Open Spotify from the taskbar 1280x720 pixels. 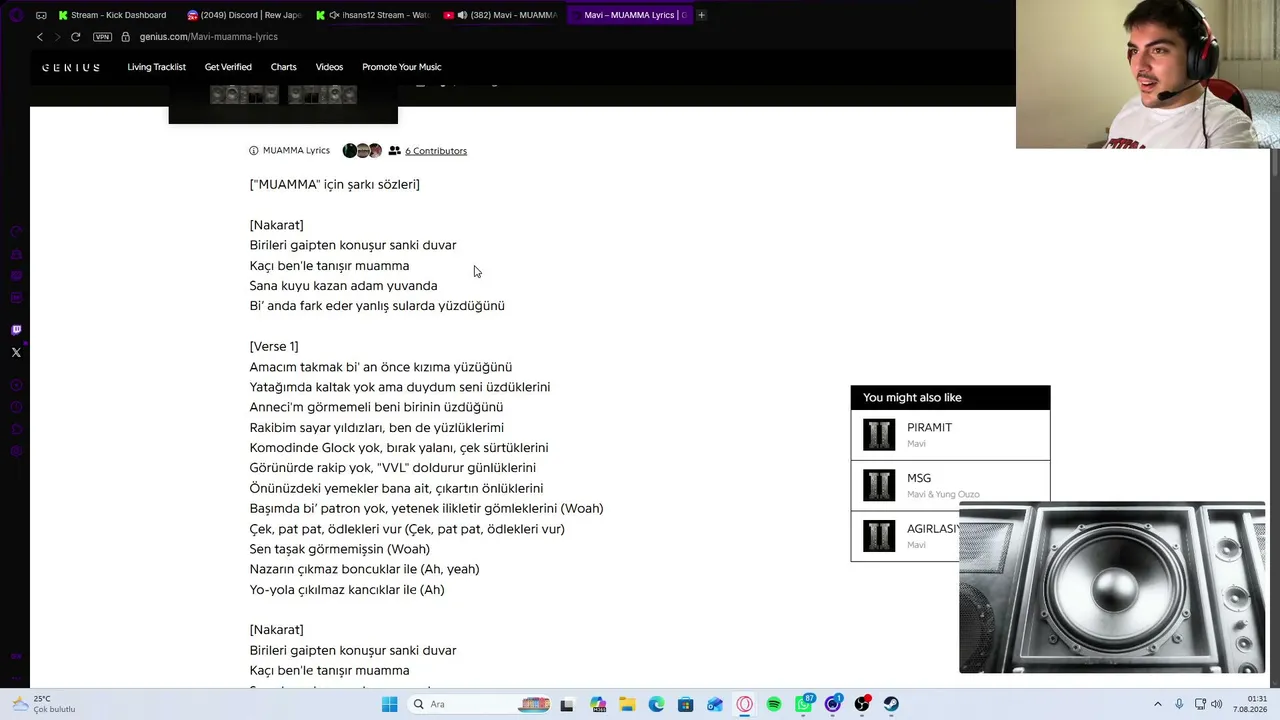coord(774,704)
